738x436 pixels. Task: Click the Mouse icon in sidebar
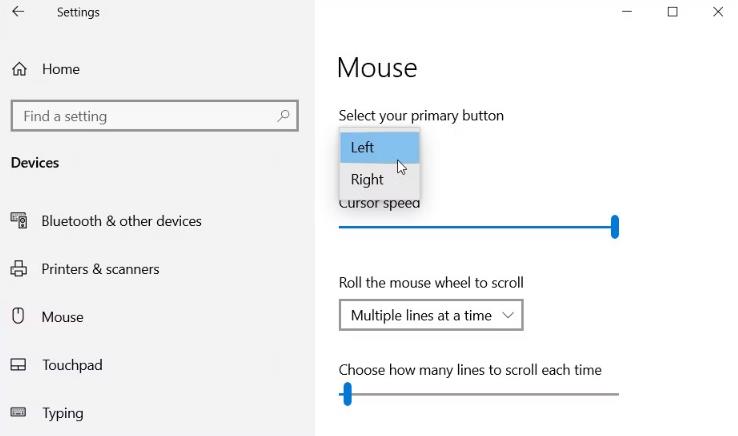(18, 316)
